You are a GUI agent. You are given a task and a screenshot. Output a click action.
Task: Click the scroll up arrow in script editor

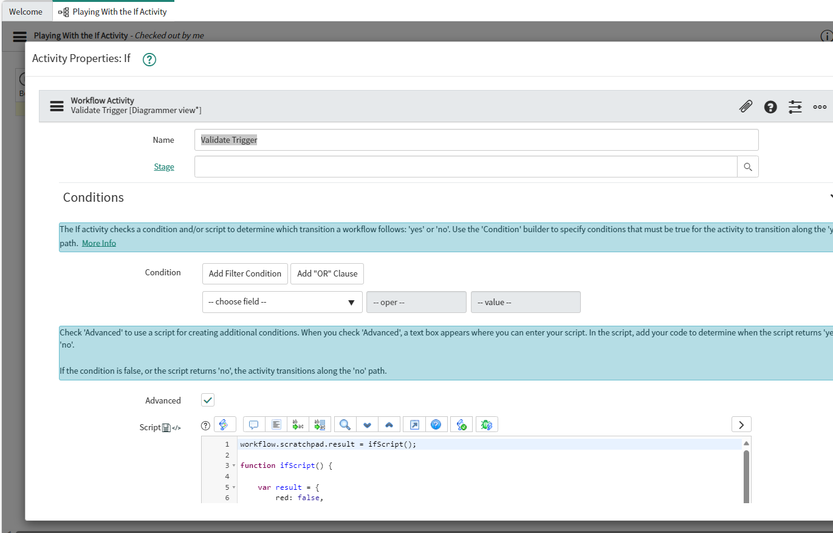click(x=746, y=443)
